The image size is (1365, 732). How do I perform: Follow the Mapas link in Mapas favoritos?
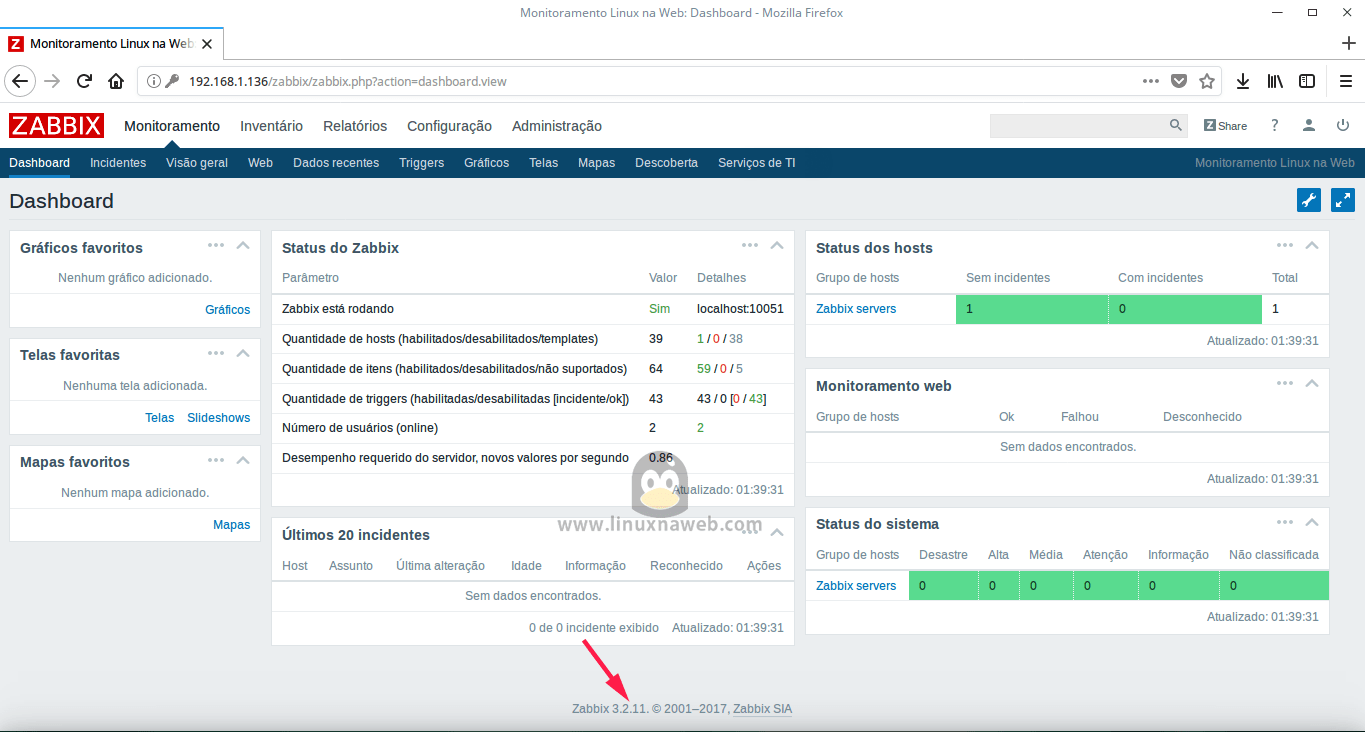click(232, 525)
